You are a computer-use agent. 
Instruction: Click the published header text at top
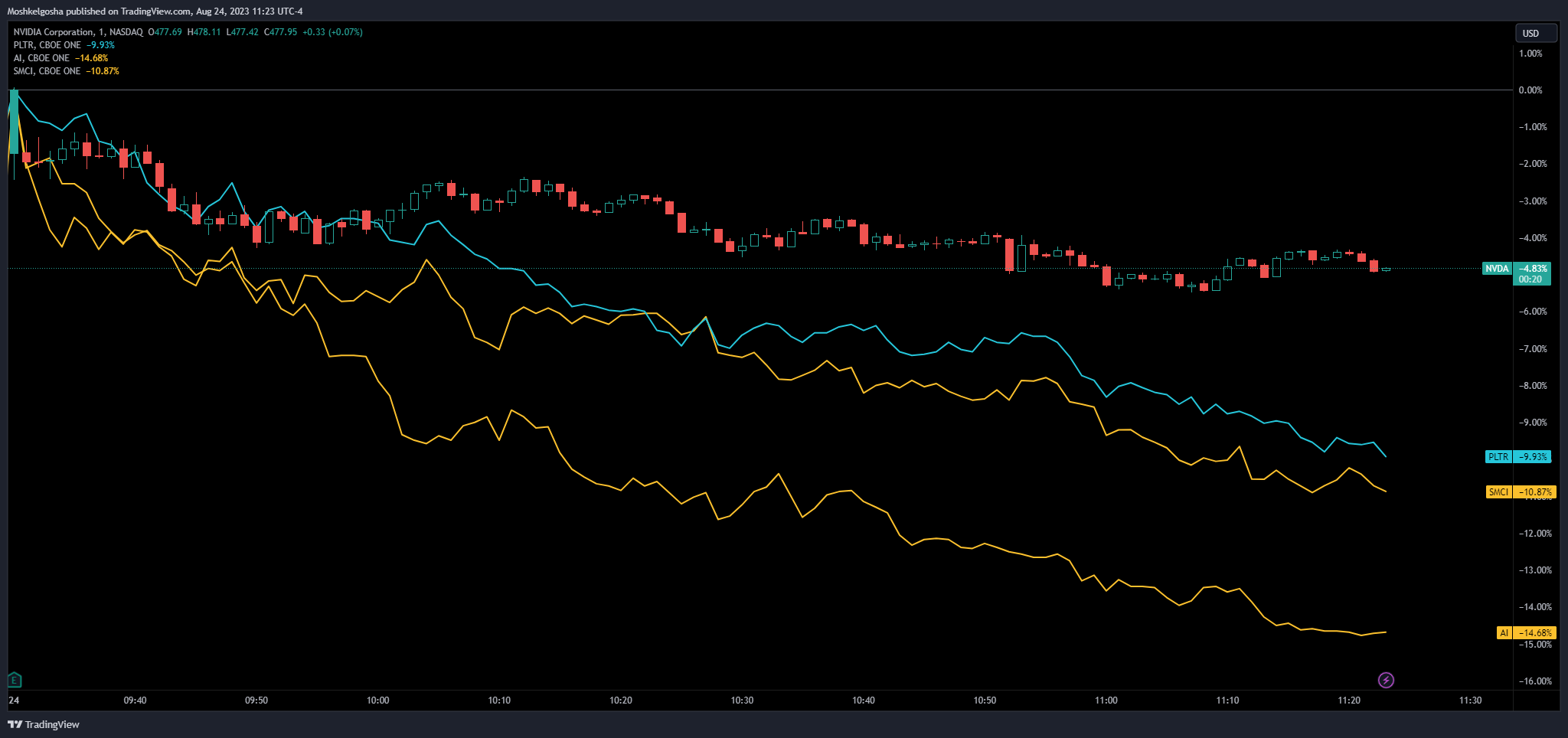coord(155,11)
